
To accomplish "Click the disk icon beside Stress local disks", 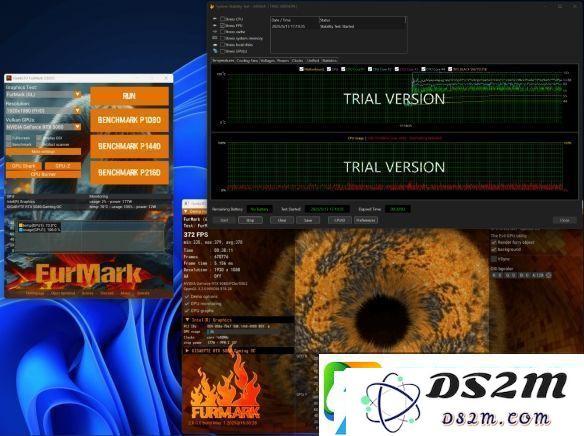I will [x=215, y=45].
